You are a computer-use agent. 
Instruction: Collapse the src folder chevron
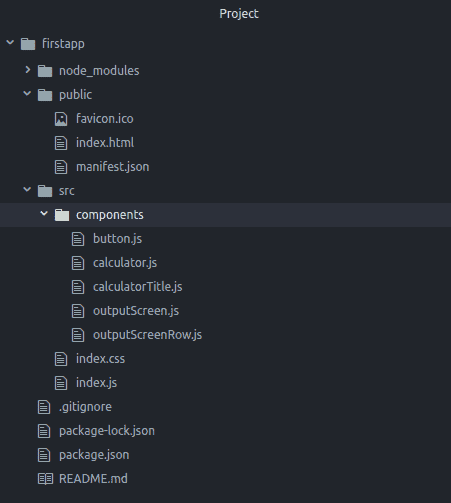(27, 190)
